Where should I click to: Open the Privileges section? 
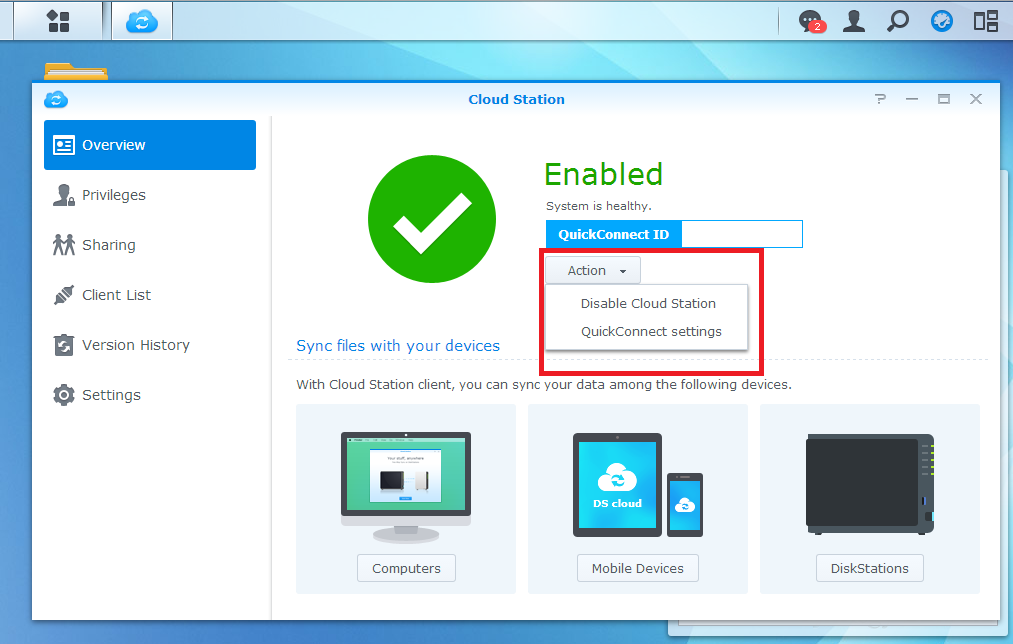click(150, 195)
